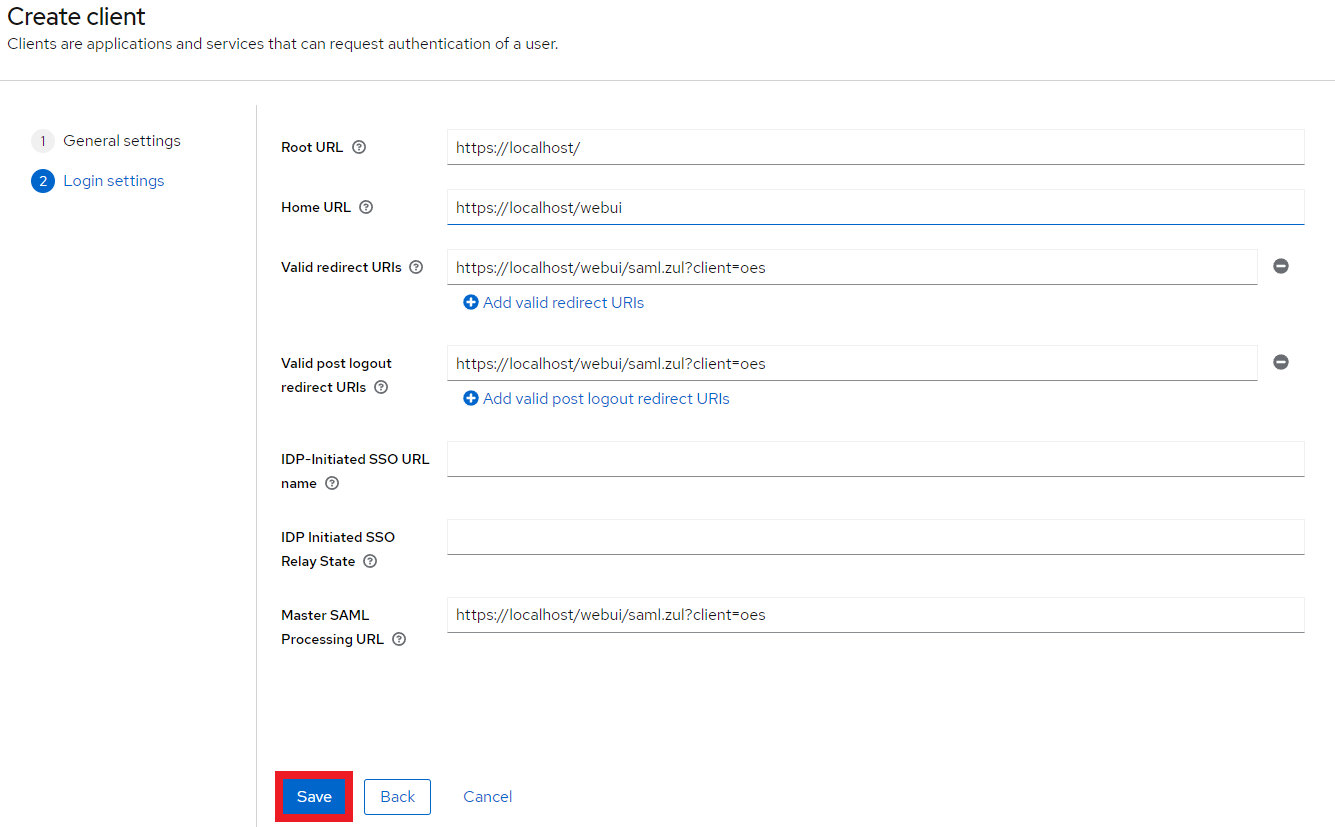This screenshot has width=1335, height=827.
Task: Remove the post logout redirect URI entry
Action: point(1281,362)
